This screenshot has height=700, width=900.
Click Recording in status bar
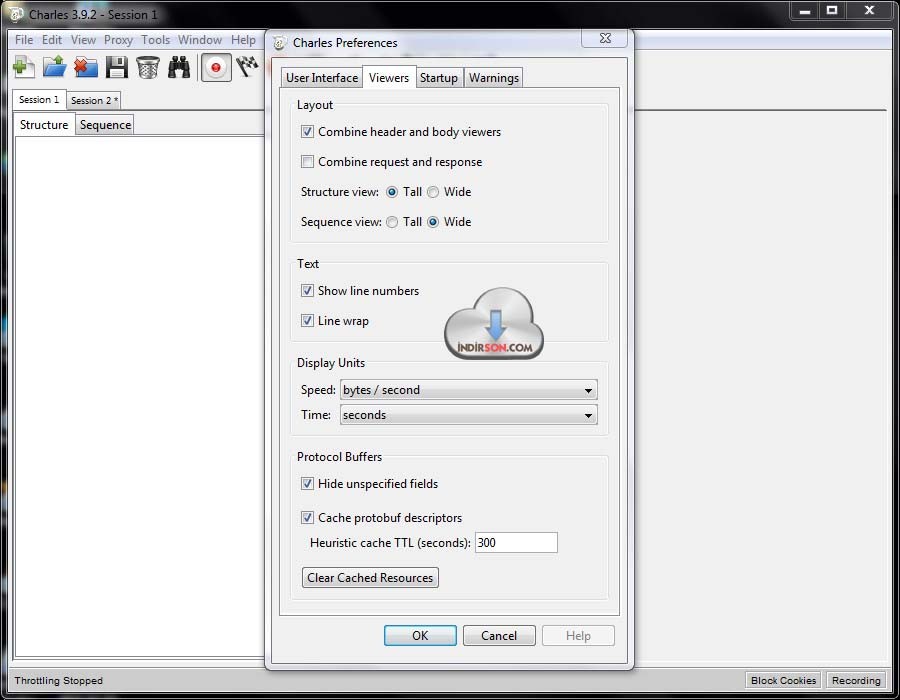[x=856, y=680]
